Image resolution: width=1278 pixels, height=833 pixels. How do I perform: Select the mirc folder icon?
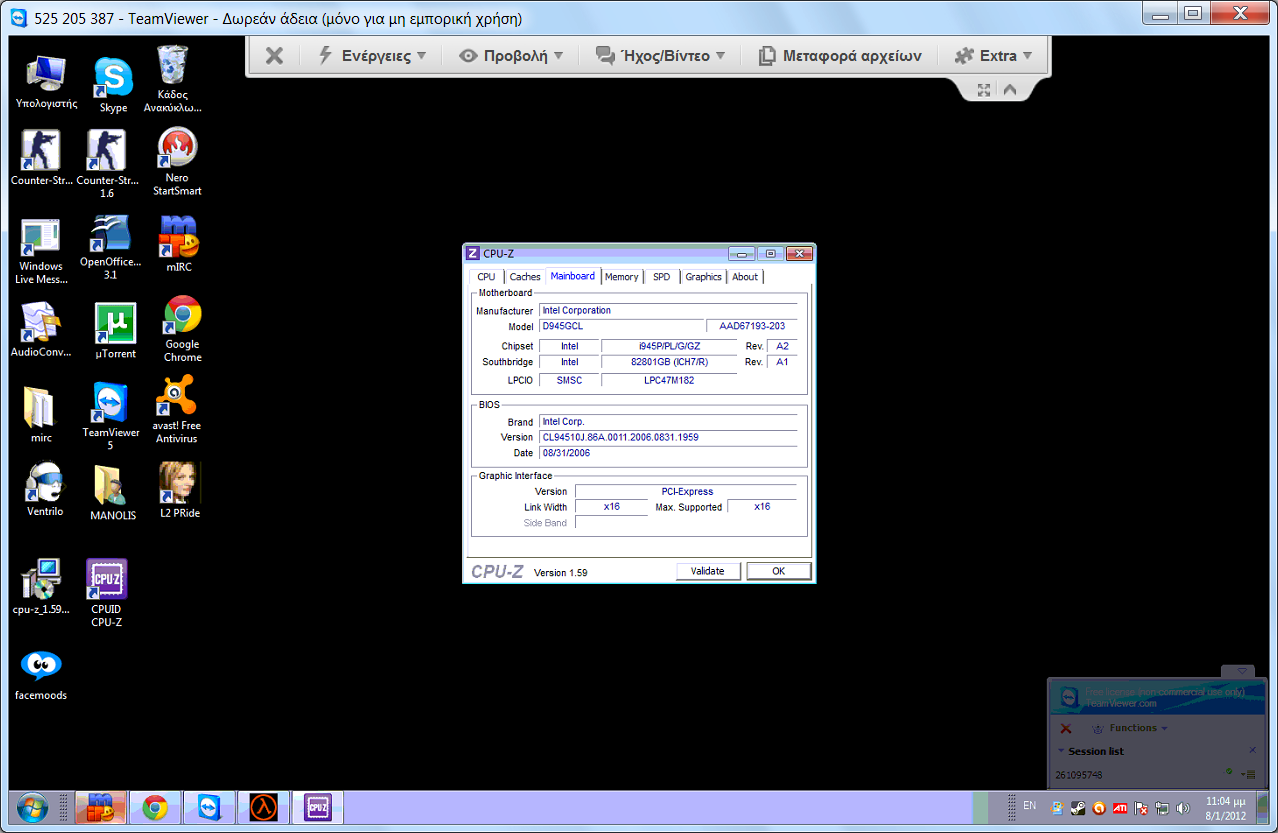[41, 415]
